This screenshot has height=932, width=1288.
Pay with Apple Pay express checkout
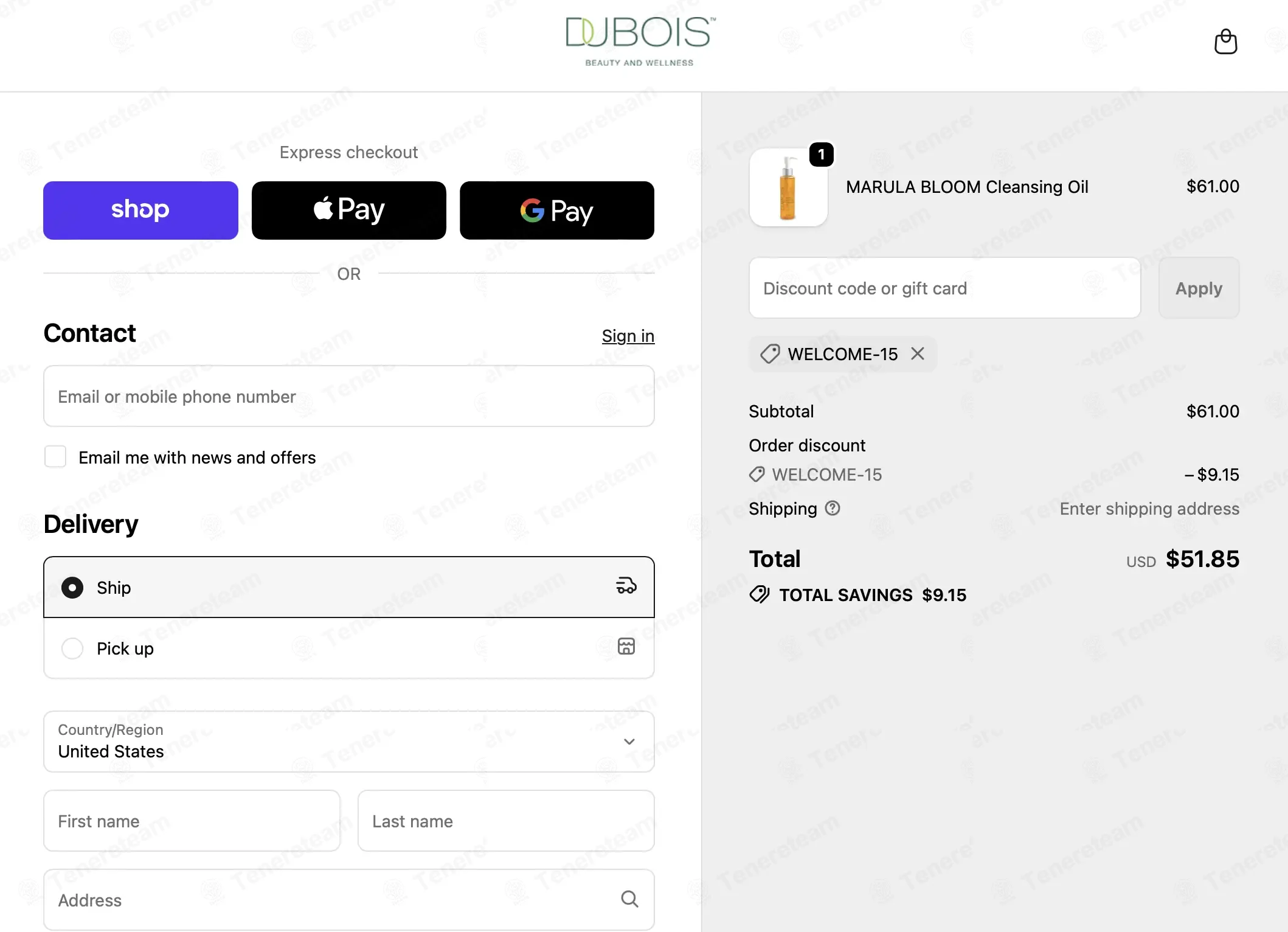coord(349,210)
